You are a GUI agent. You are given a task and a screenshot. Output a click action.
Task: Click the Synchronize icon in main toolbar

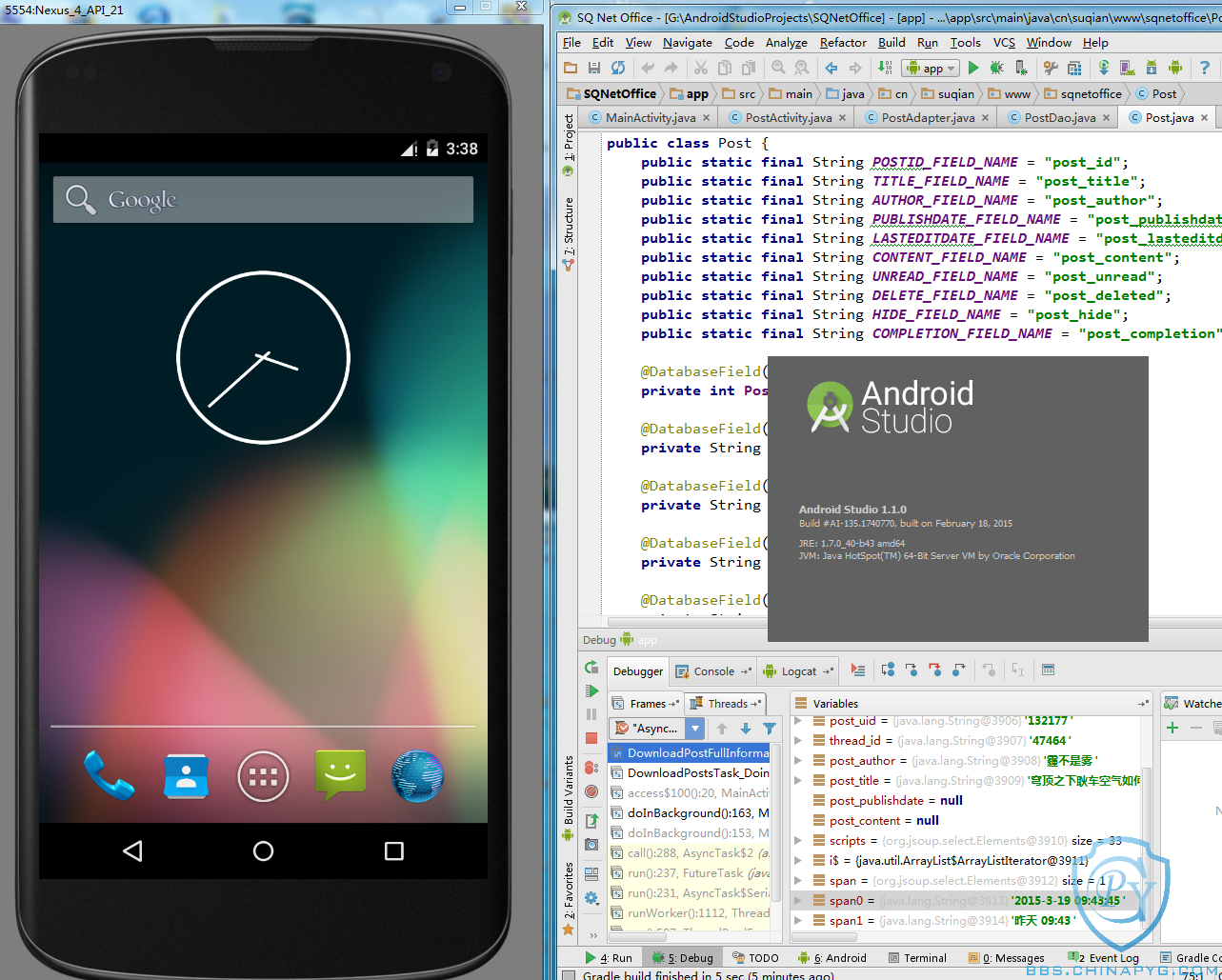click(618, 68)
